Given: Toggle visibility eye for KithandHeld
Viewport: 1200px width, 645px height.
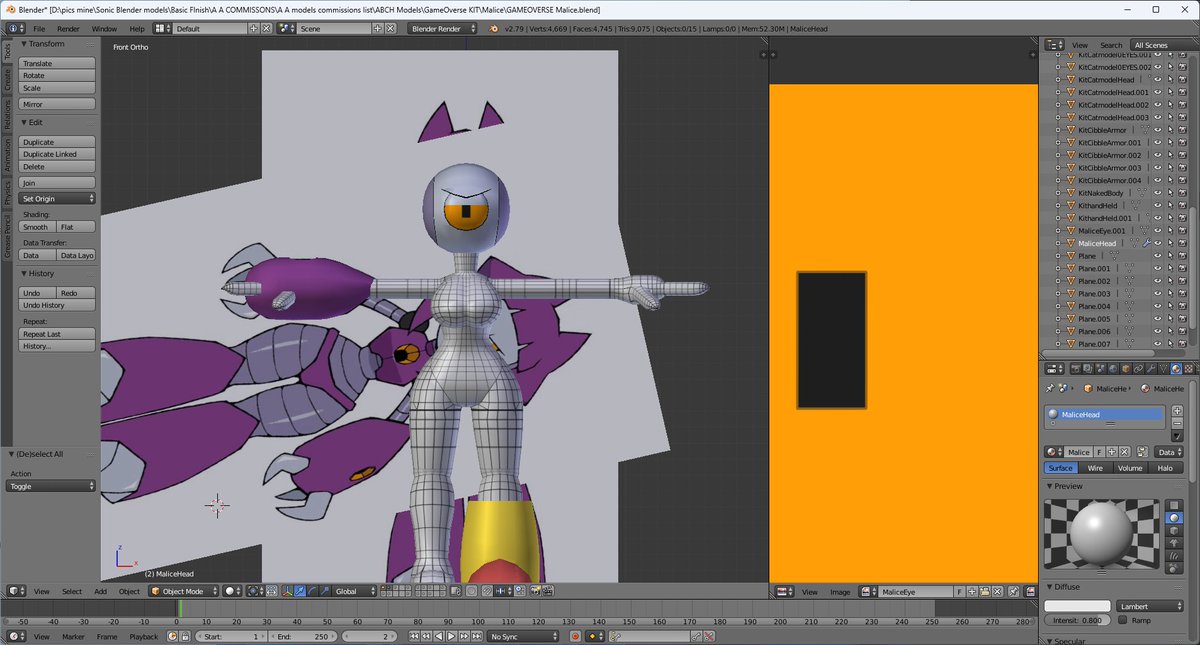Looking at the screenshot, I should (1157, 205).
